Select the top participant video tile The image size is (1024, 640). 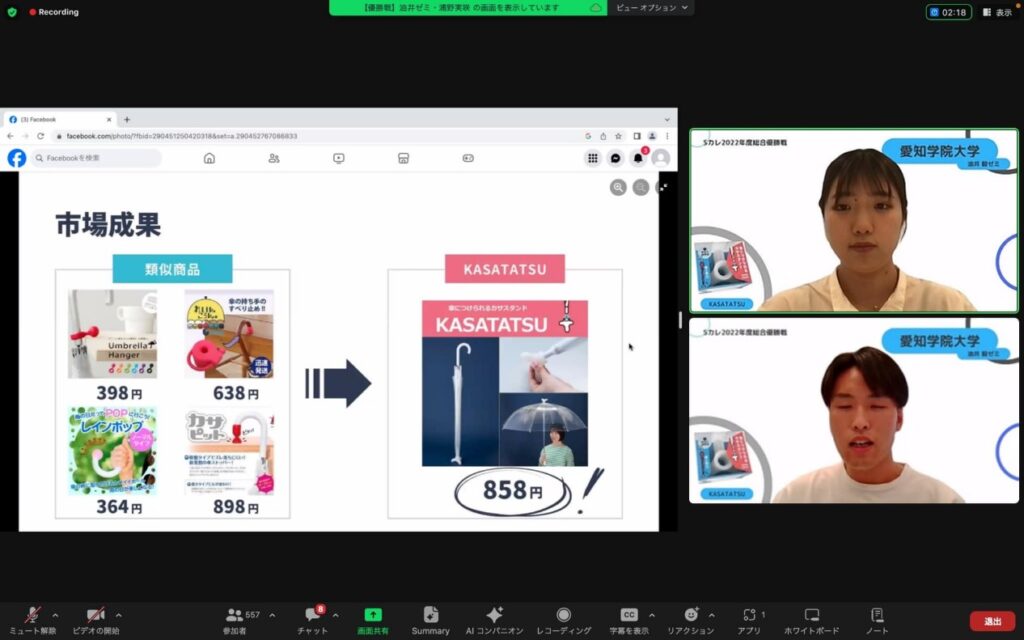(x=854, y=221)
